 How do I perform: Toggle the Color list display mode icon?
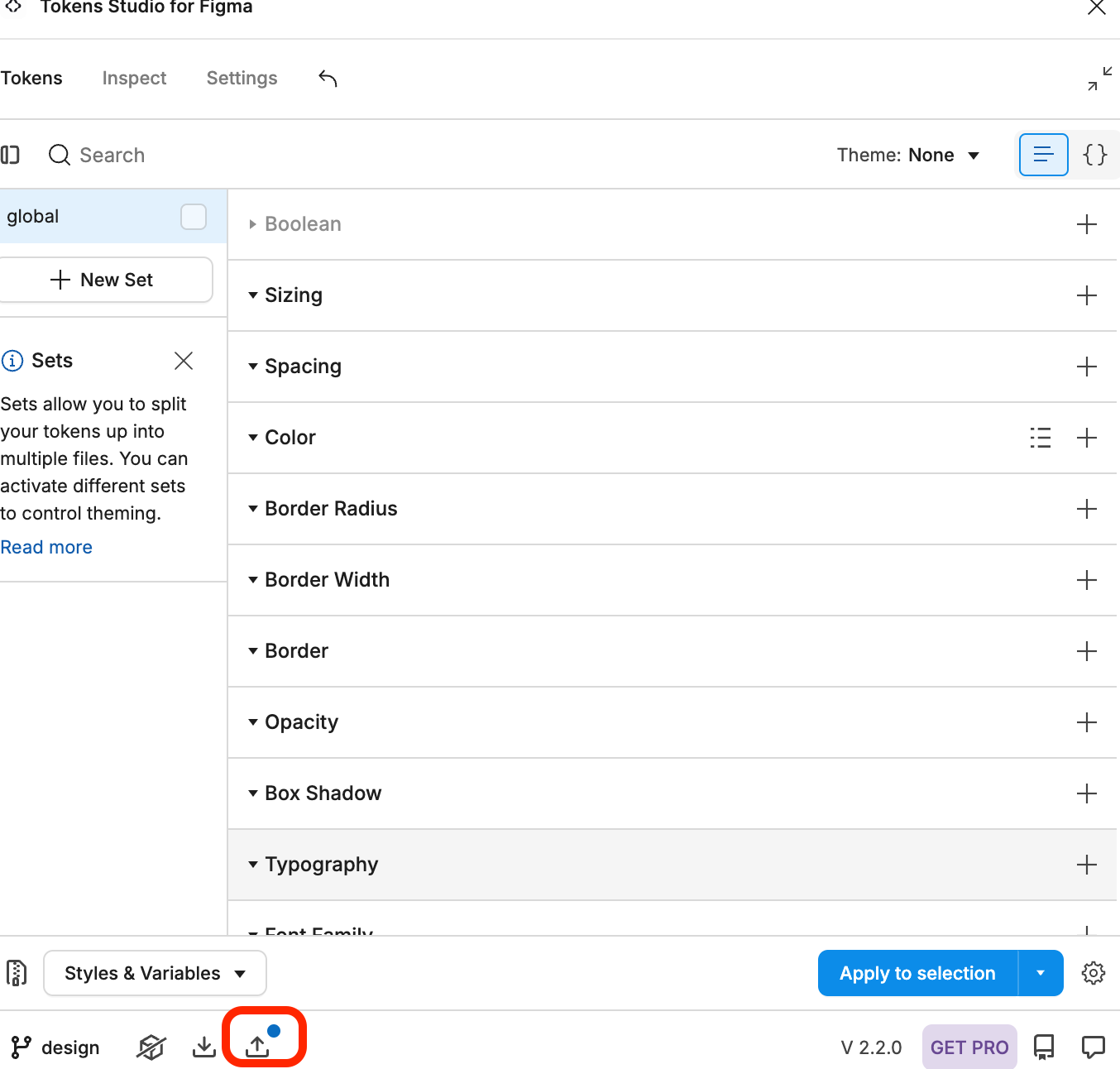coord(1041,438)
